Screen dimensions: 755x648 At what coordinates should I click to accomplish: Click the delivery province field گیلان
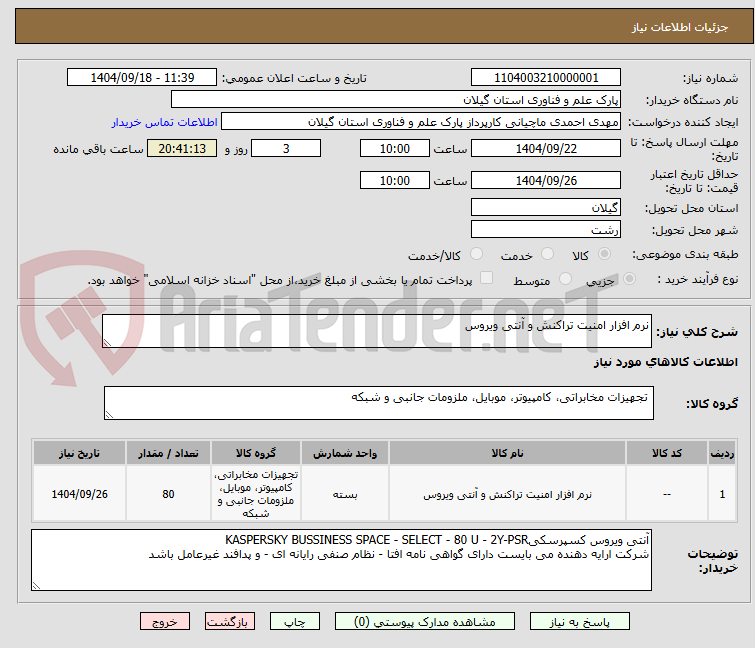tap(546, 207)
